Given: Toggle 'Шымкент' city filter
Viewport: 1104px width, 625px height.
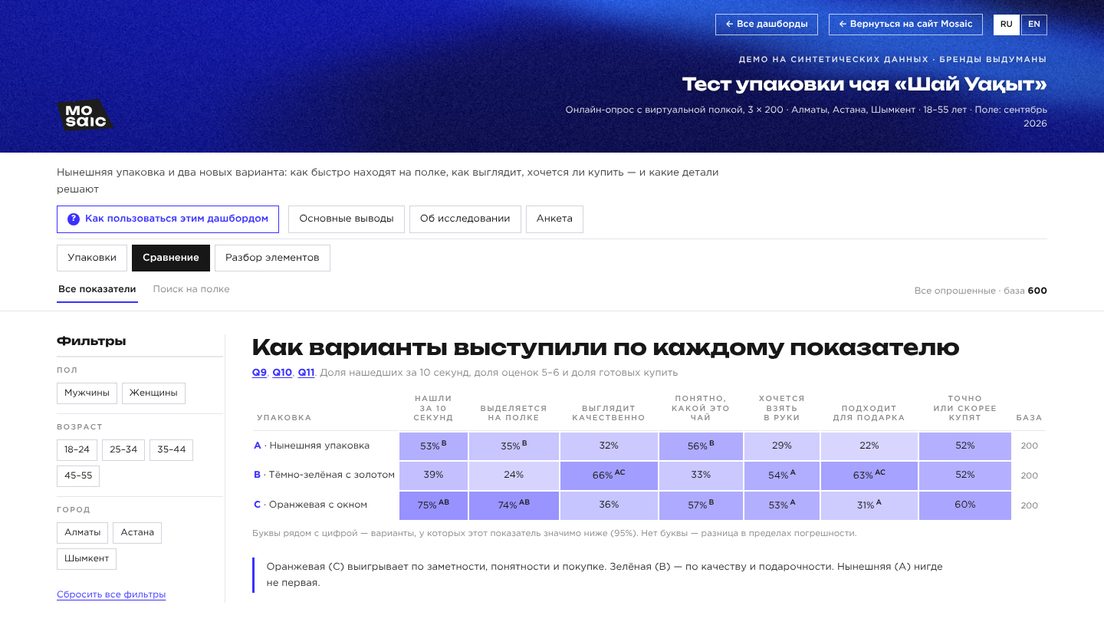Looking at the screenshot, I should pyautogui.click(x=87, y=559).
